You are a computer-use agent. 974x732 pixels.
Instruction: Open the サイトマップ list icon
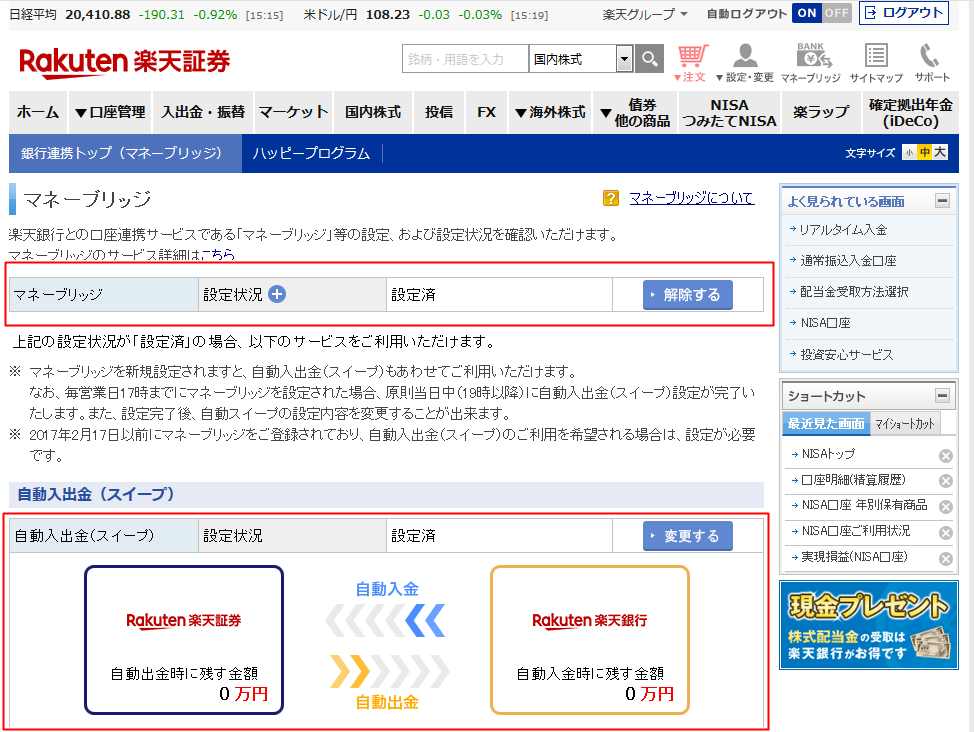876,63
